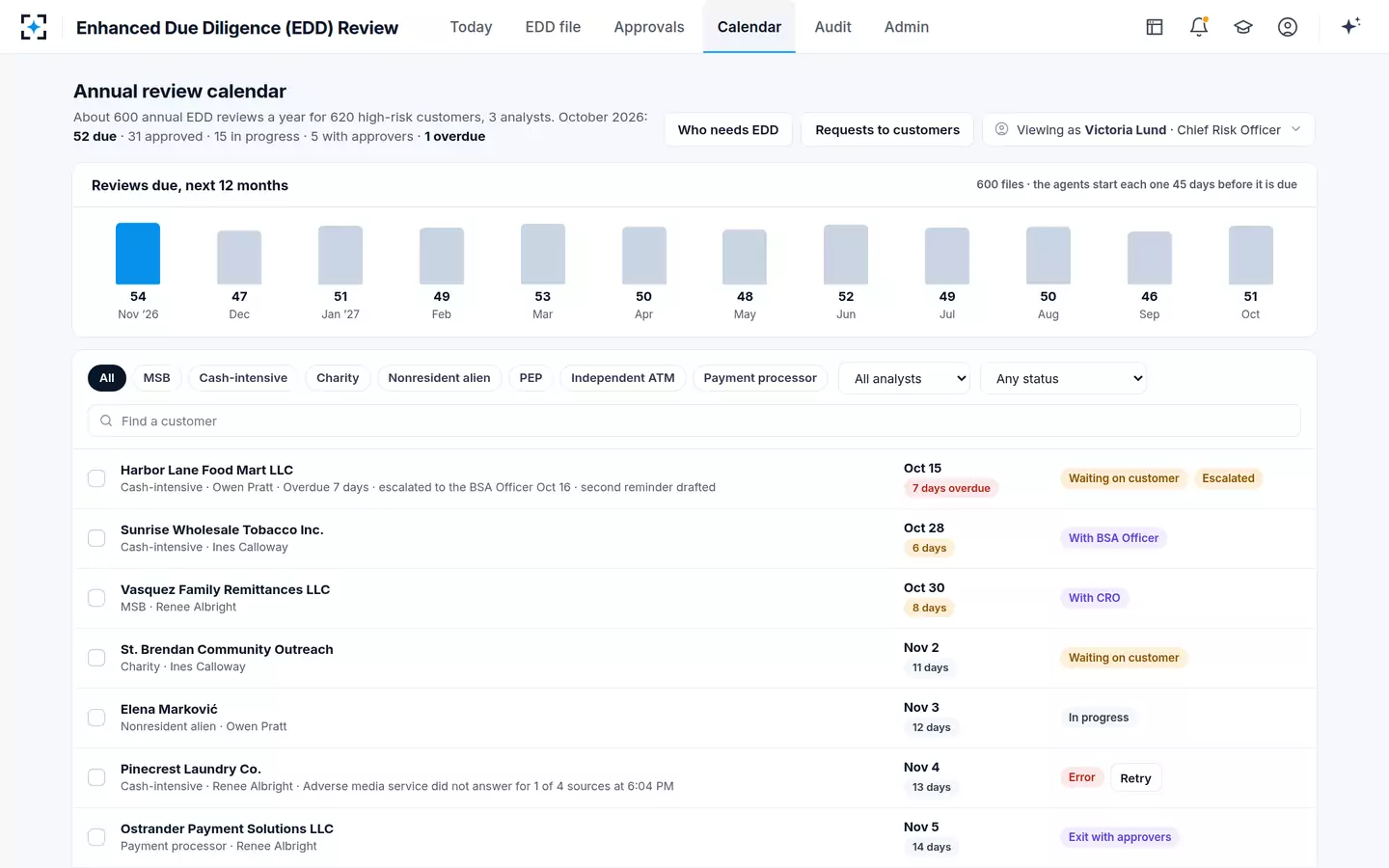Retry the Pinecrest Laundry Co. review

(1135, 778)
